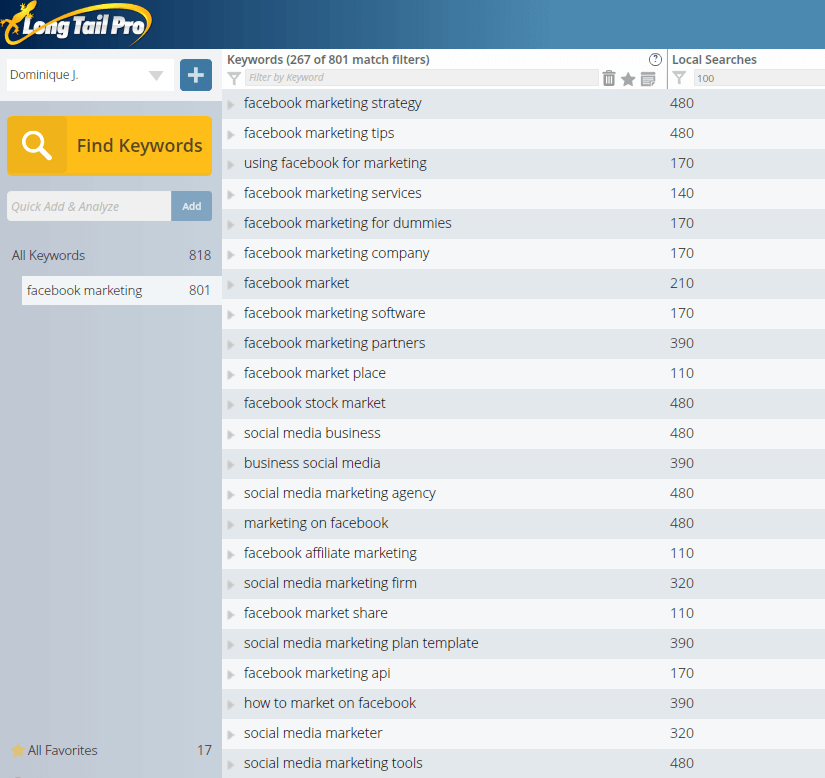Expand the 'social media business' row
Viewport: 825px width, 778px height.
point(230,435)
